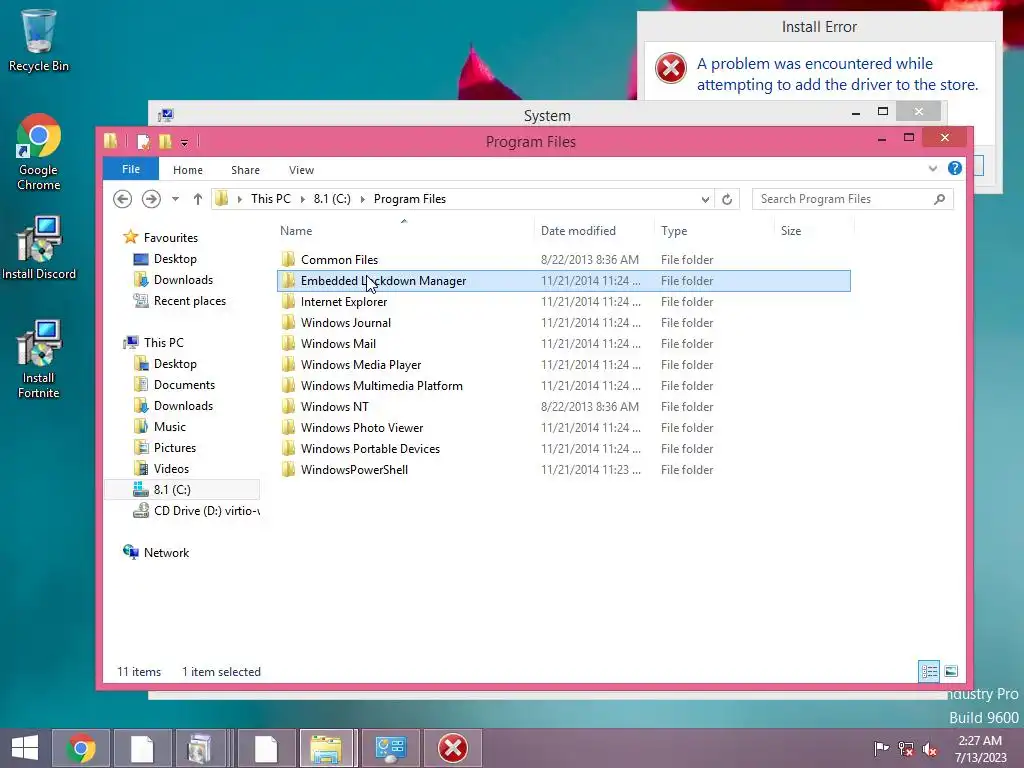The width and height of the screenshot is (1024, 768).
Task: Switch to large icons view layout icon
Action: (x=952, y=671)
